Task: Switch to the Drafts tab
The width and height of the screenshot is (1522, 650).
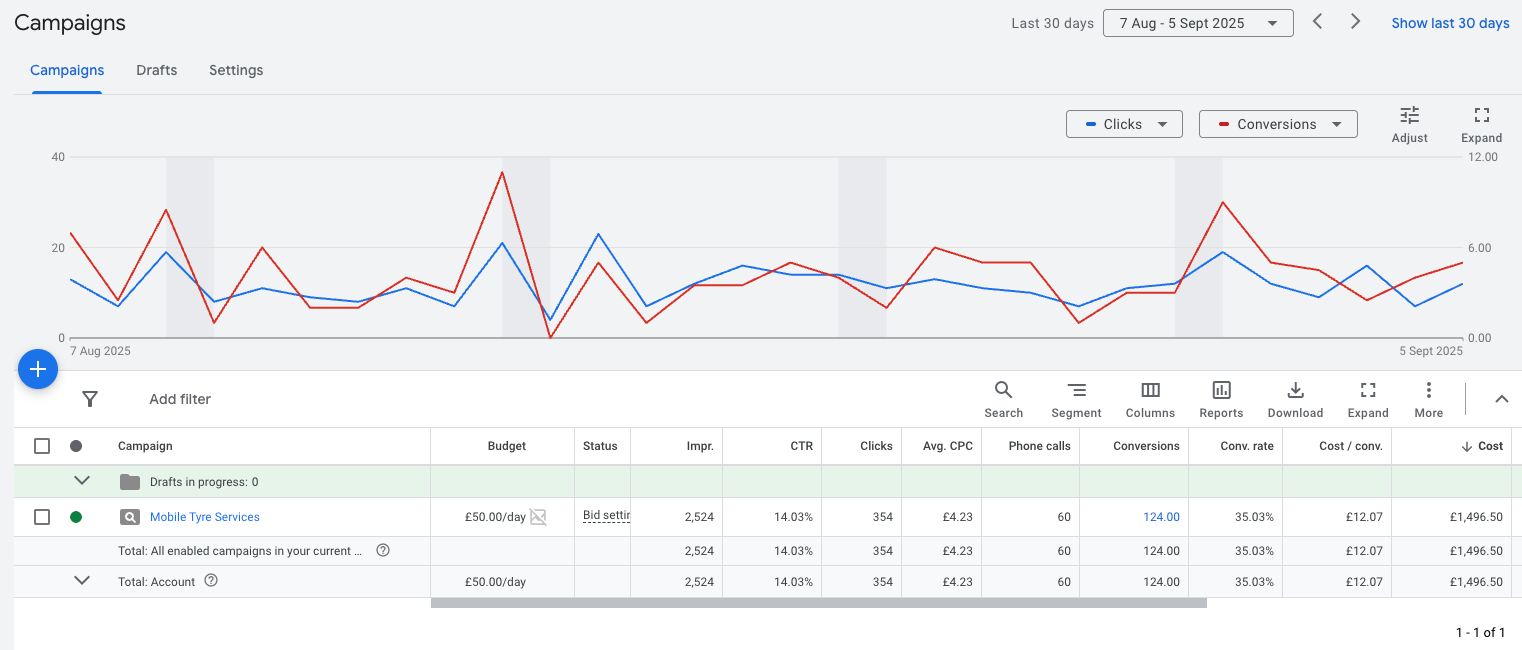Action: click(x=156, y=70)
